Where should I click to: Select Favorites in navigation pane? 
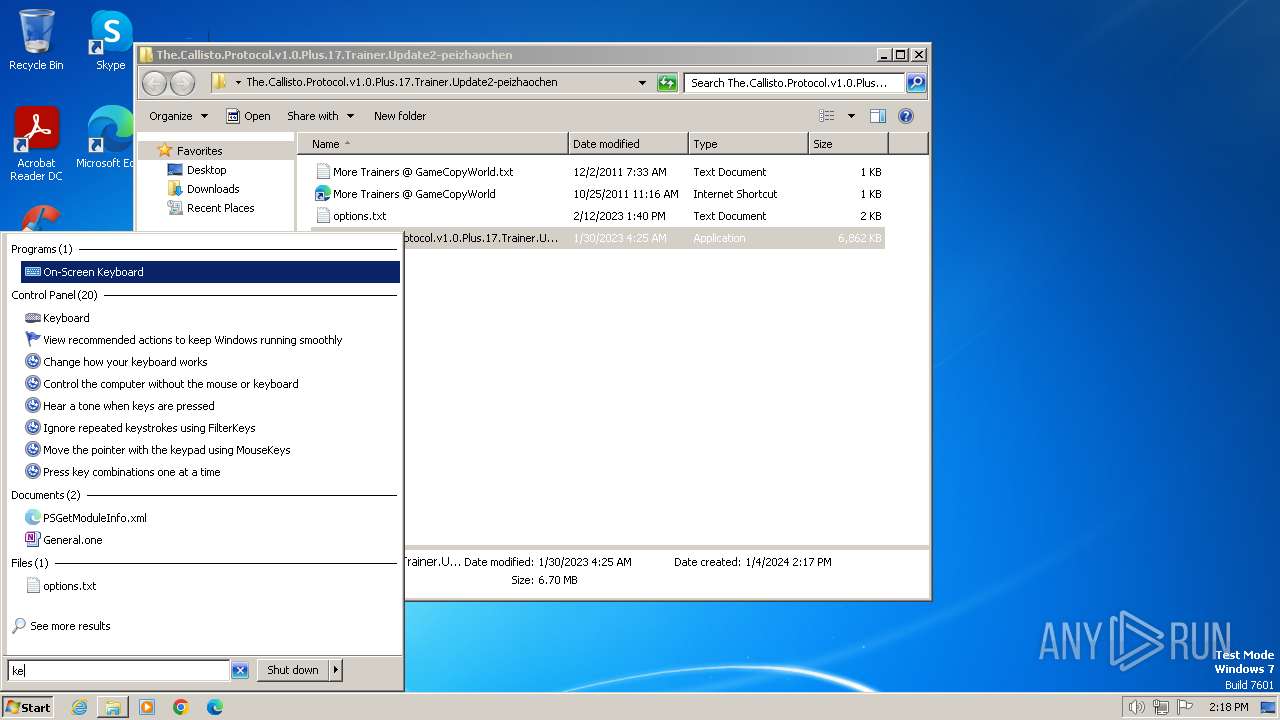point(199,151)
